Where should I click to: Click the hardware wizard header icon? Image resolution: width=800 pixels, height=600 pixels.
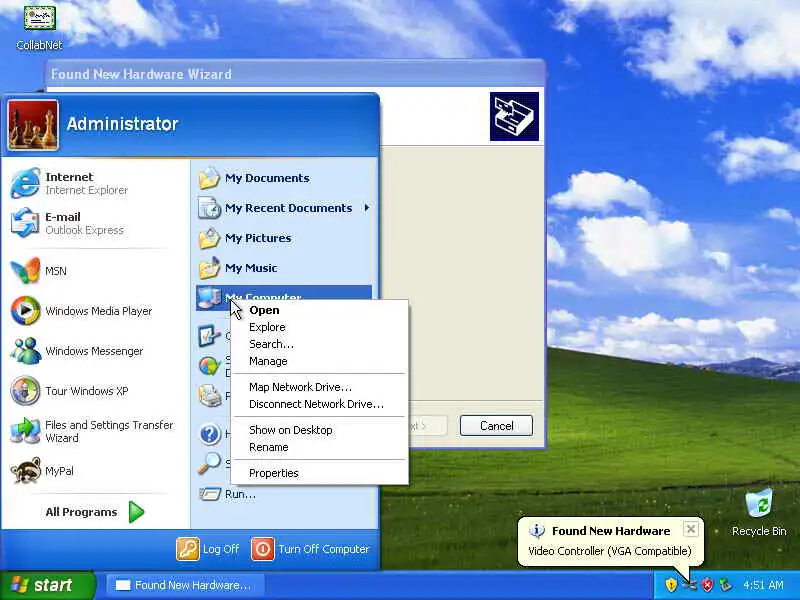(x=514, y=116)
